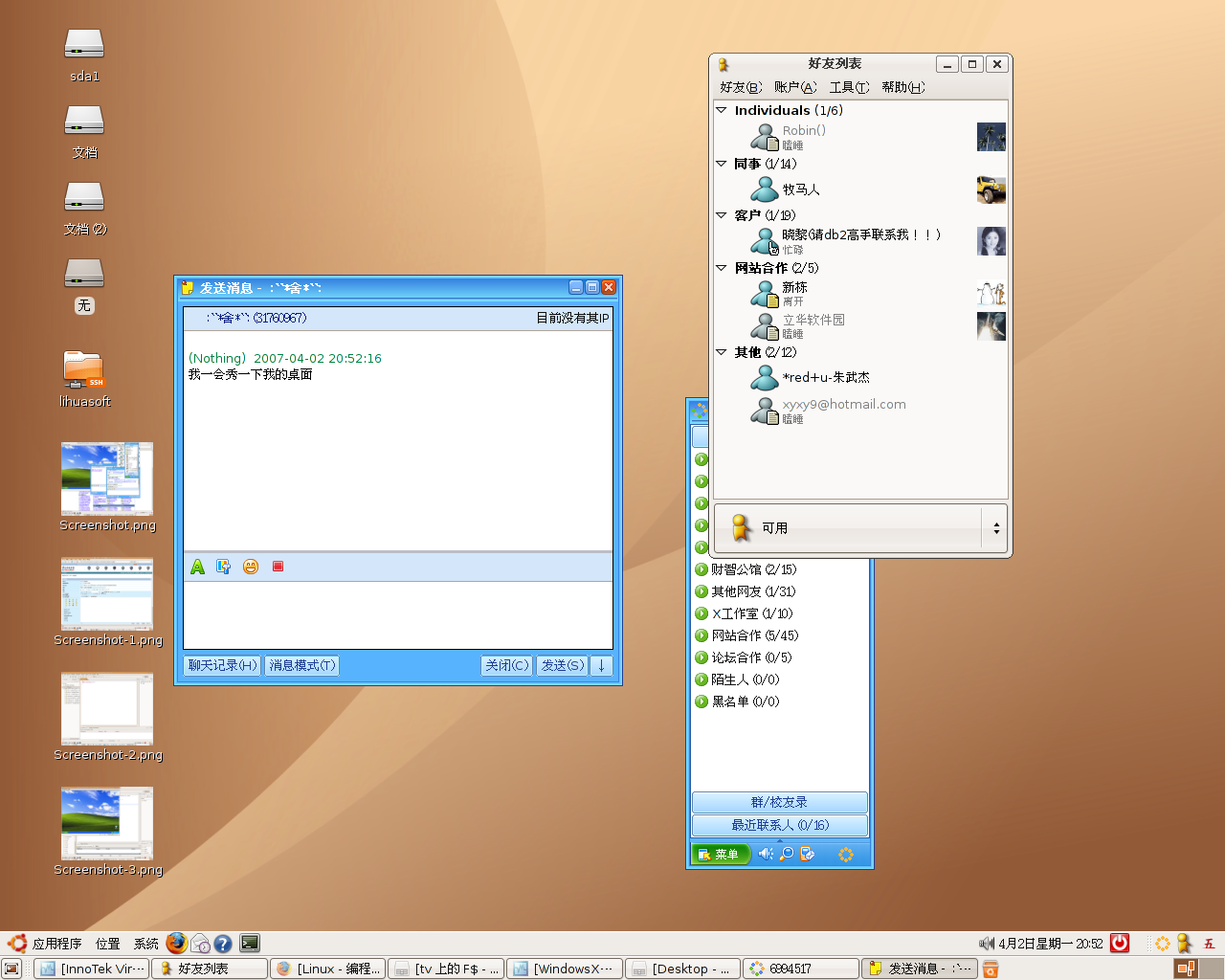The image size is (1225, 980).
Task: Click the message text input area
Action: [x=397, y=614]
